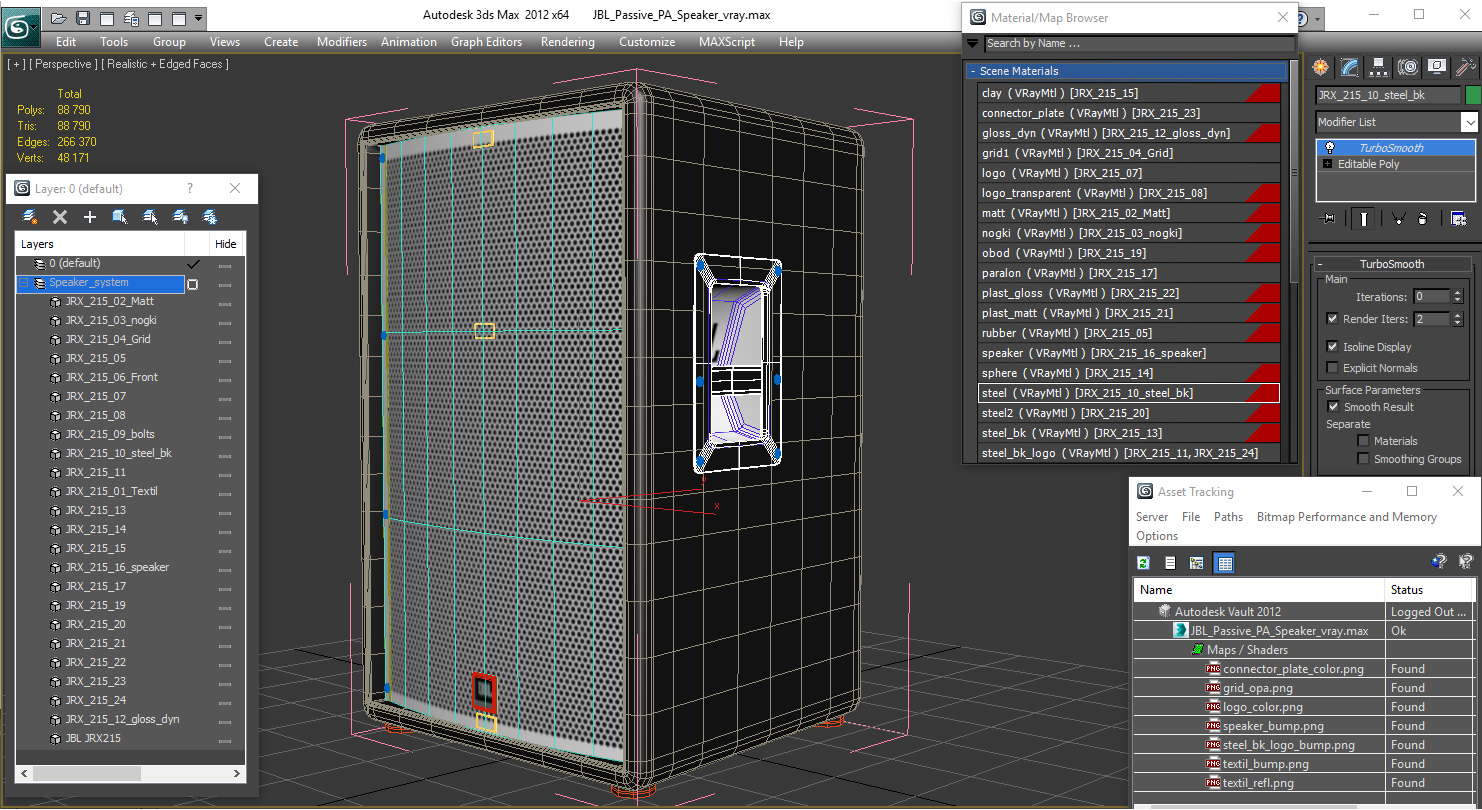Screen dimensions: 1482x810
Task: Select textil_bump.png asset row
Action: click(1265, 764)
